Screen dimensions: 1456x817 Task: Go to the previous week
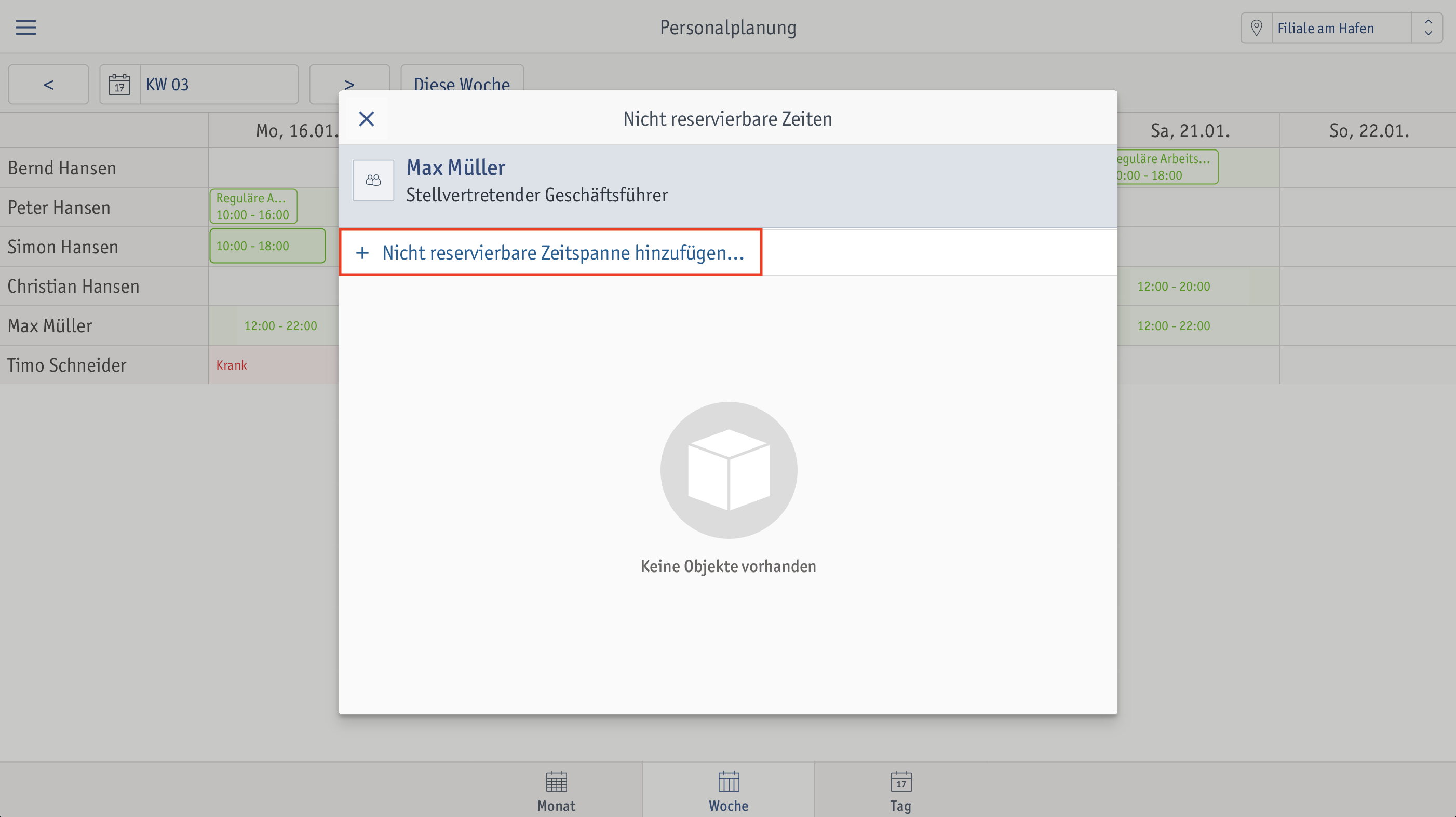pyautogui.click(x=49, y=84)
